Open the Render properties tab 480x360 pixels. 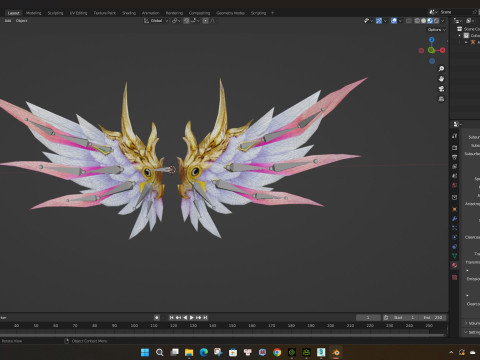click(x=455, y=147)
